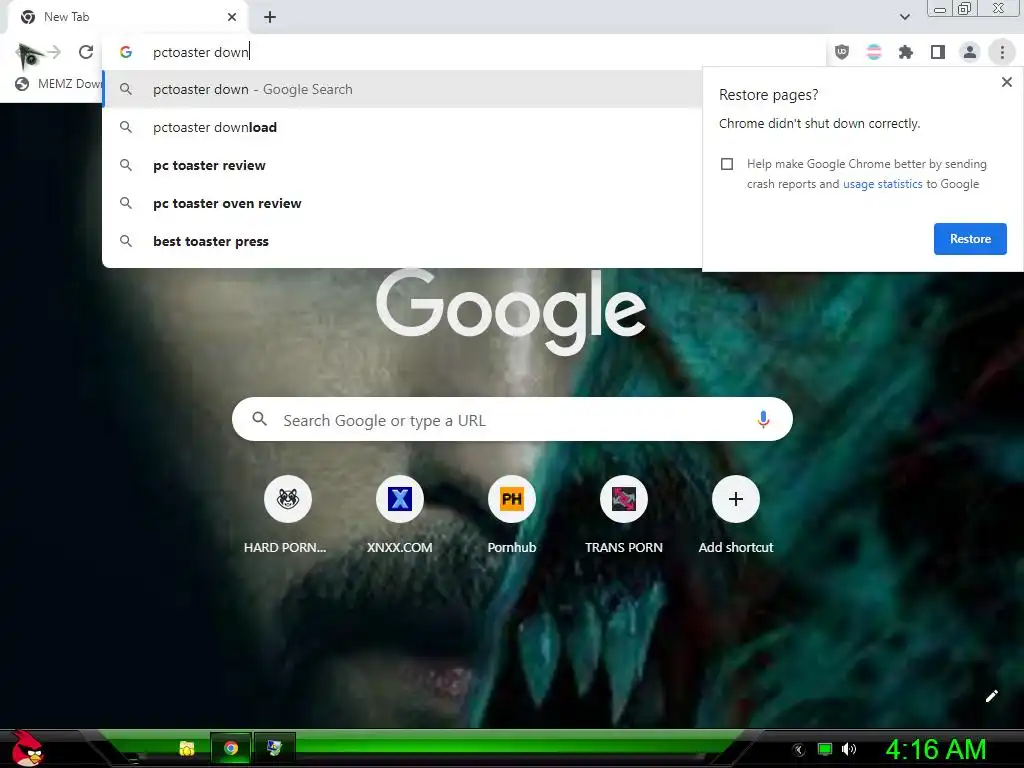This screenshot has width=1024, height=768.
Task: Enable sending crash reports checkbox
Action: (x=727, y=164)
